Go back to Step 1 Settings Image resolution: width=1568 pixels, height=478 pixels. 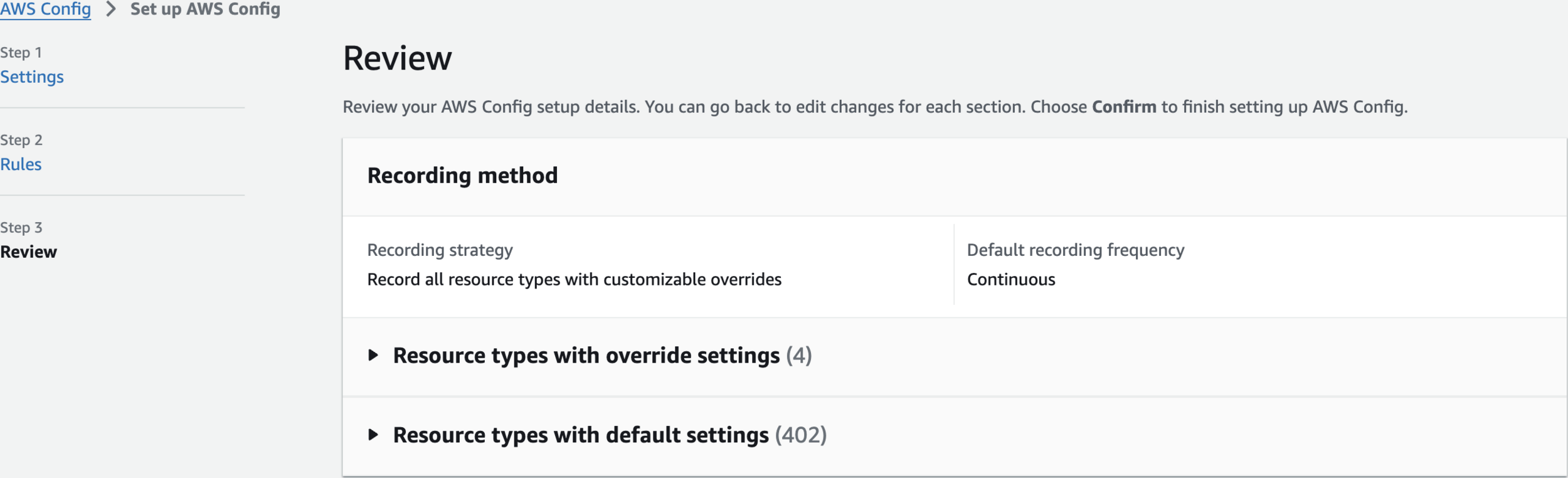coord(32,77)
